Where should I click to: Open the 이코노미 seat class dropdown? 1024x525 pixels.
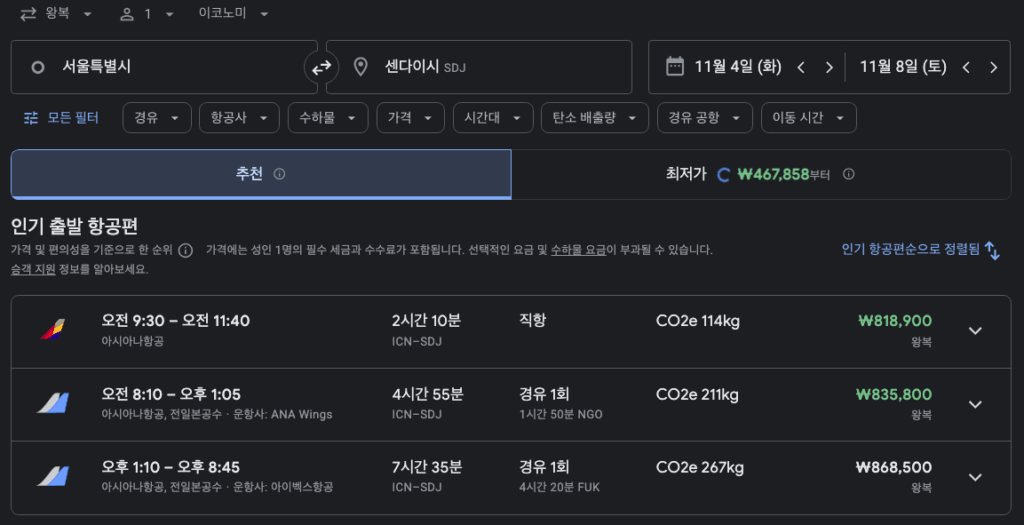(x=234, y=14)
